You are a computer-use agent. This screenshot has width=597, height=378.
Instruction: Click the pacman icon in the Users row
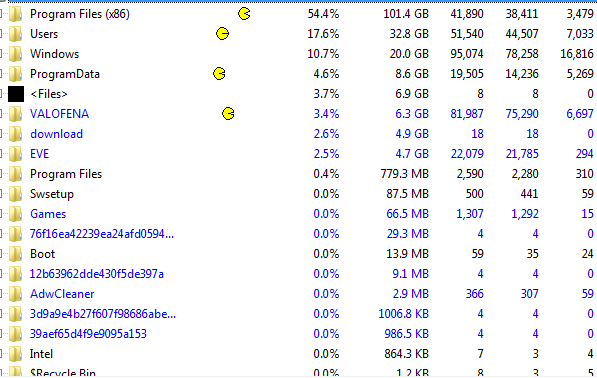coord(222,34)
